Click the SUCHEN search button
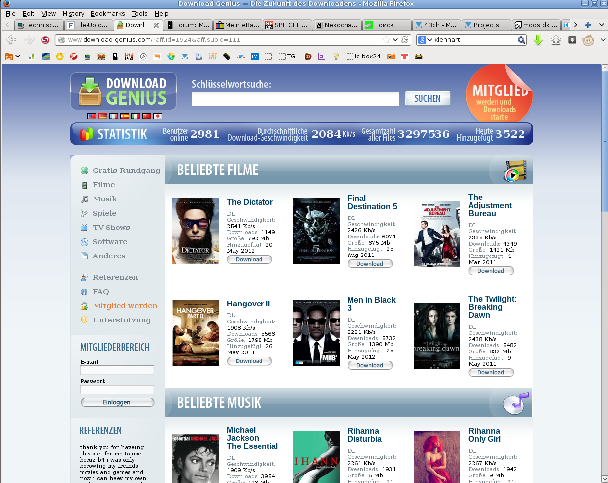This screenshot has width=608, height=483. click(427, 98)
